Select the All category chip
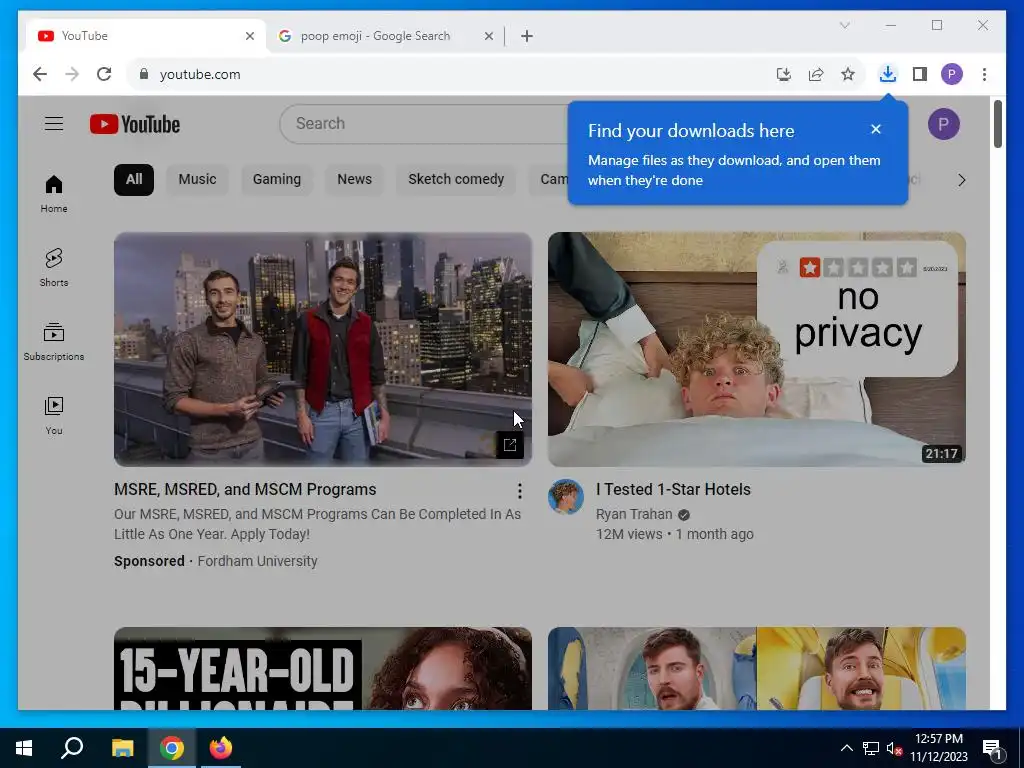This screenshot has width=1024, height=768. click(x=134, y=180)
